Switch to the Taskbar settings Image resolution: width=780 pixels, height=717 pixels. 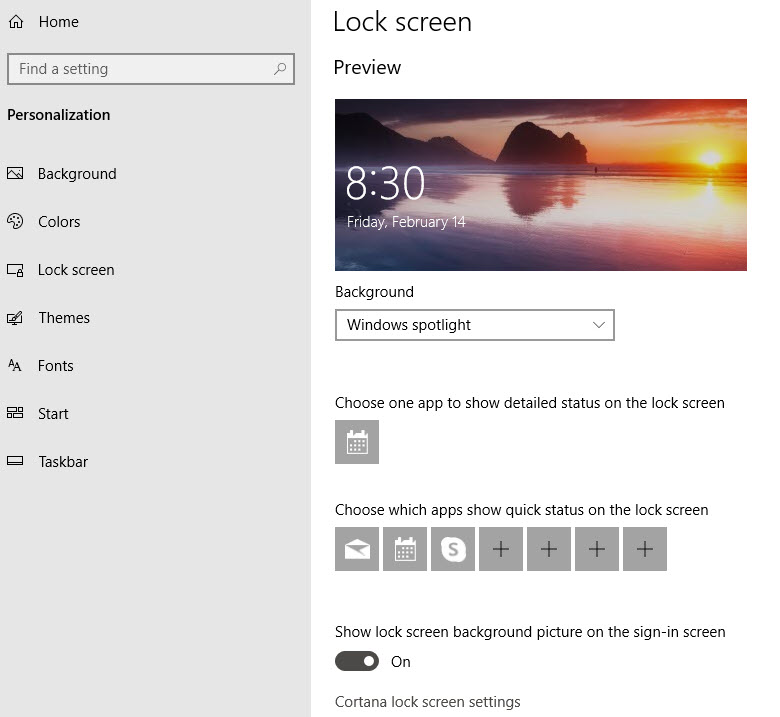click(x=62, y=462)
